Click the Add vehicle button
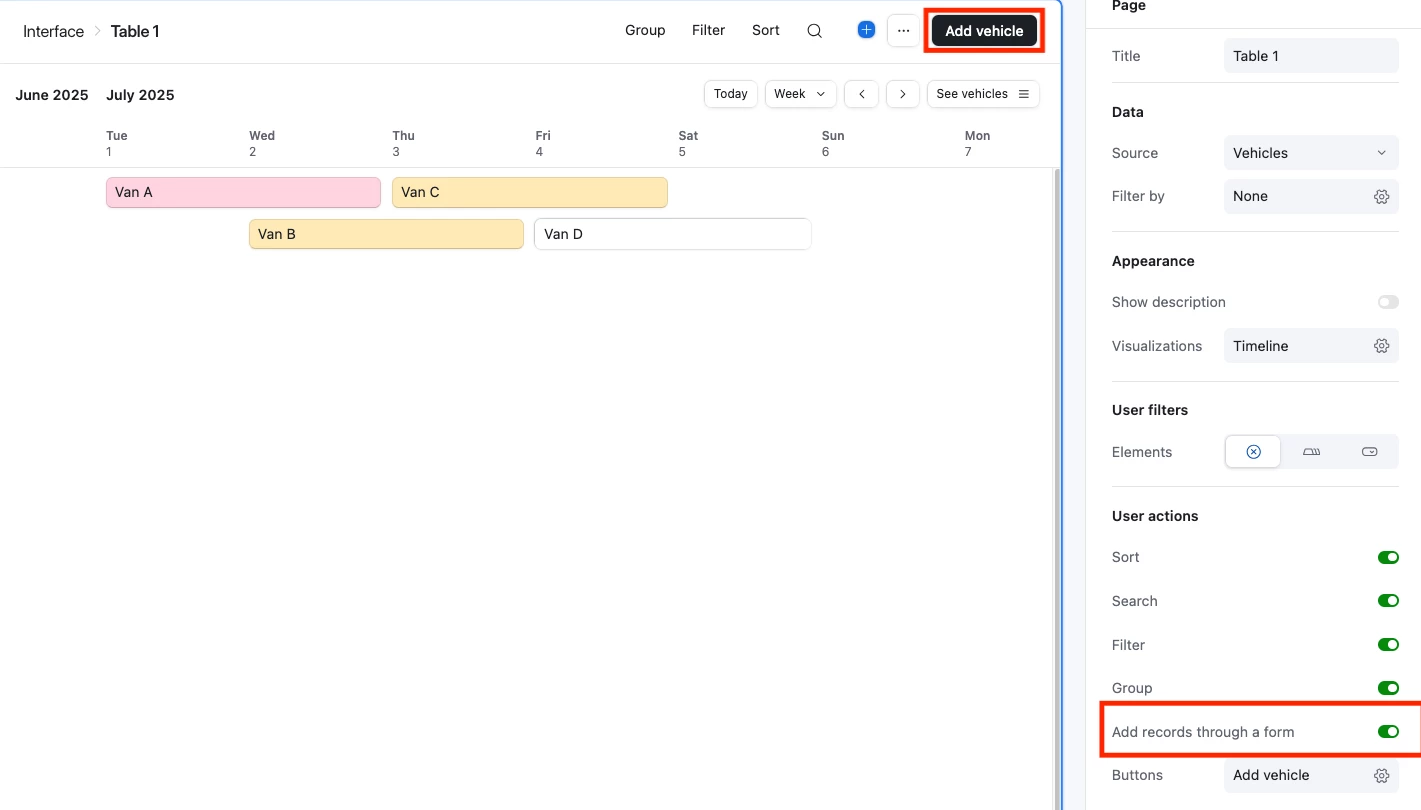The height and width of the screenshot is (810, 1421). 984,31
